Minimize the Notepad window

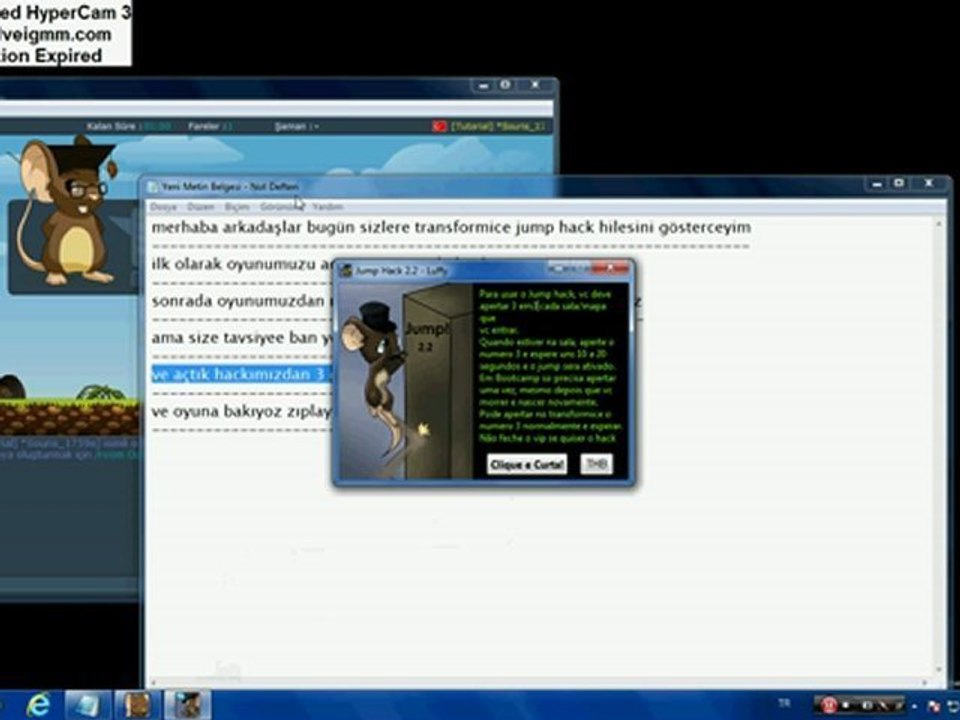[877, 183]
